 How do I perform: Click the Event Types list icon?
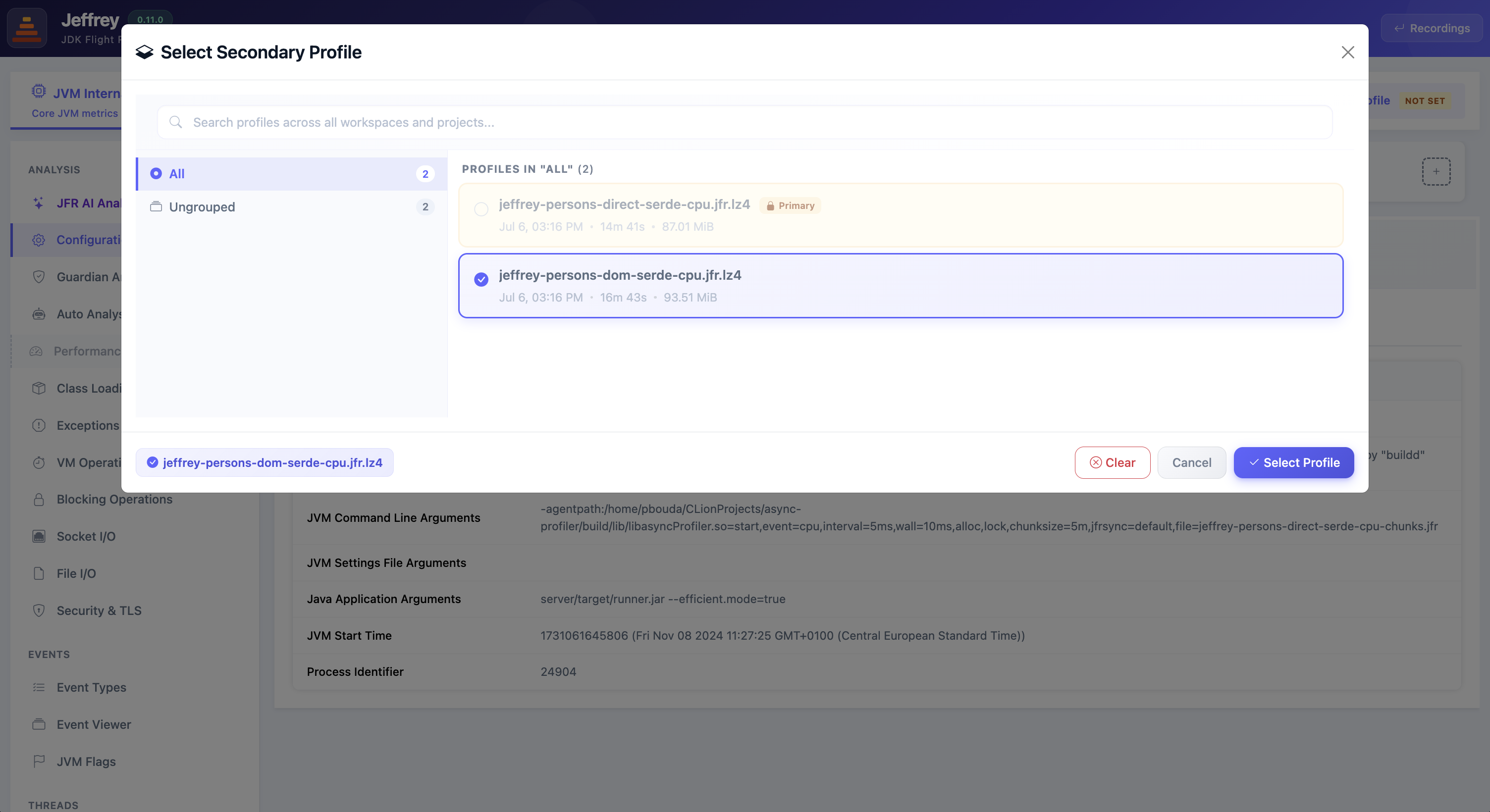pos(38,687)
